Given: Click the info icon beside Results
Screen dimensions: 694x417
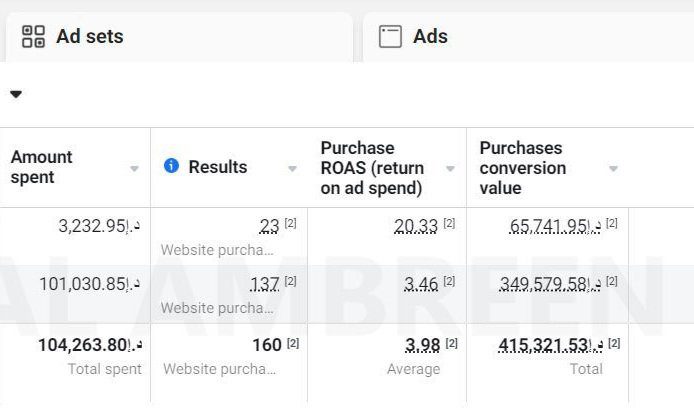Looking at the screenshot, I should (171, 166).
